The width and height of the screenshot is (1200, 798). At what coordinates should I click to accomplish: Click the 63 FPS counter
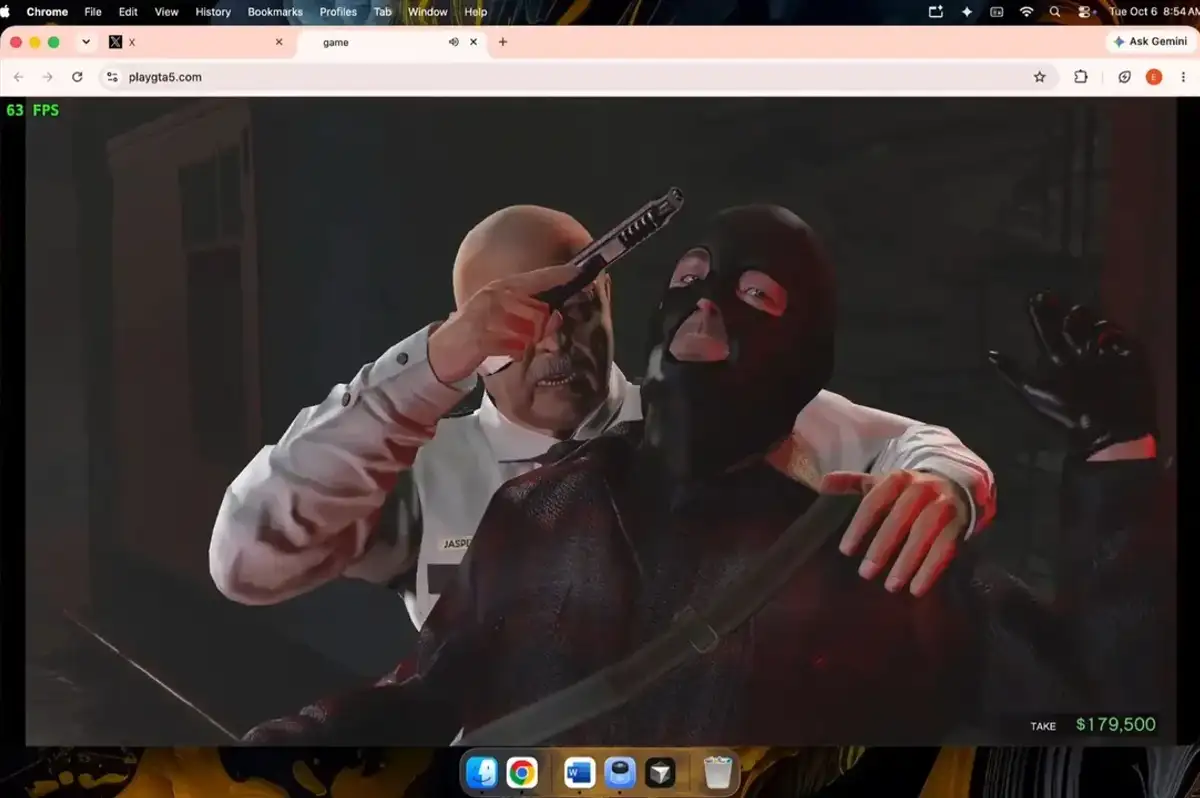click(33, 110)
